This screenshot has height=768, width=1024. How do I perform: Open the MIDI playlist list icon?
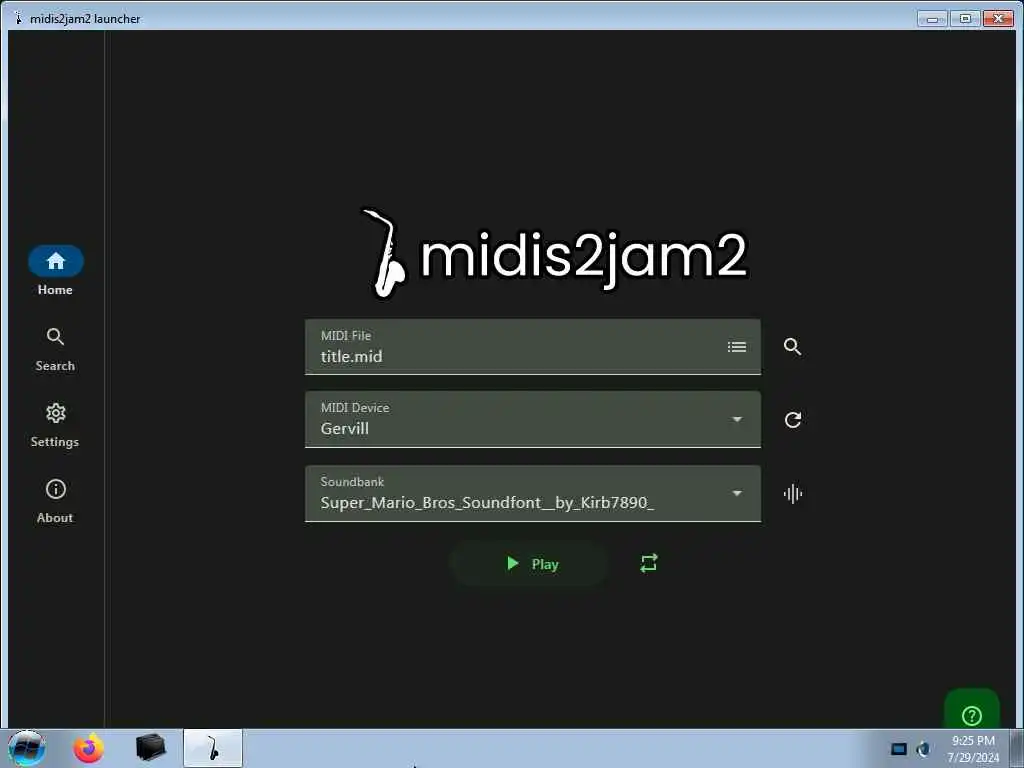[x=737, y=347]
